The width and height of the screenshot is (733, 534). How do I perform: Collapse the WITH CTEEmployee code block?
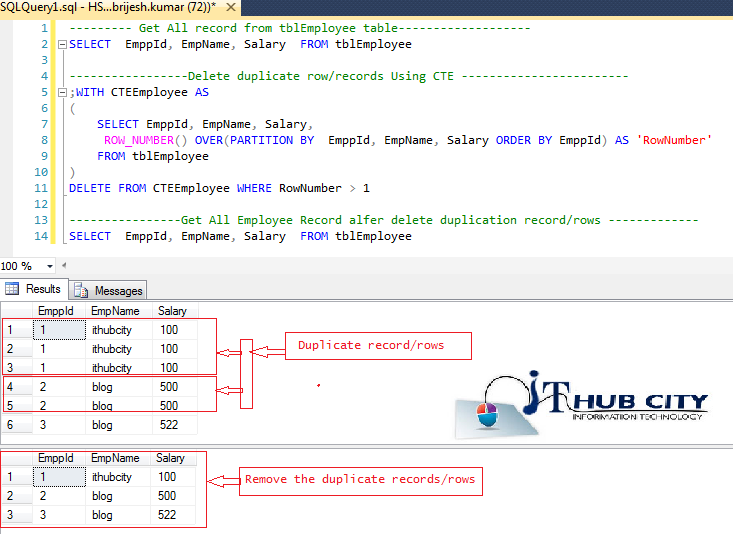click(62, 93)
